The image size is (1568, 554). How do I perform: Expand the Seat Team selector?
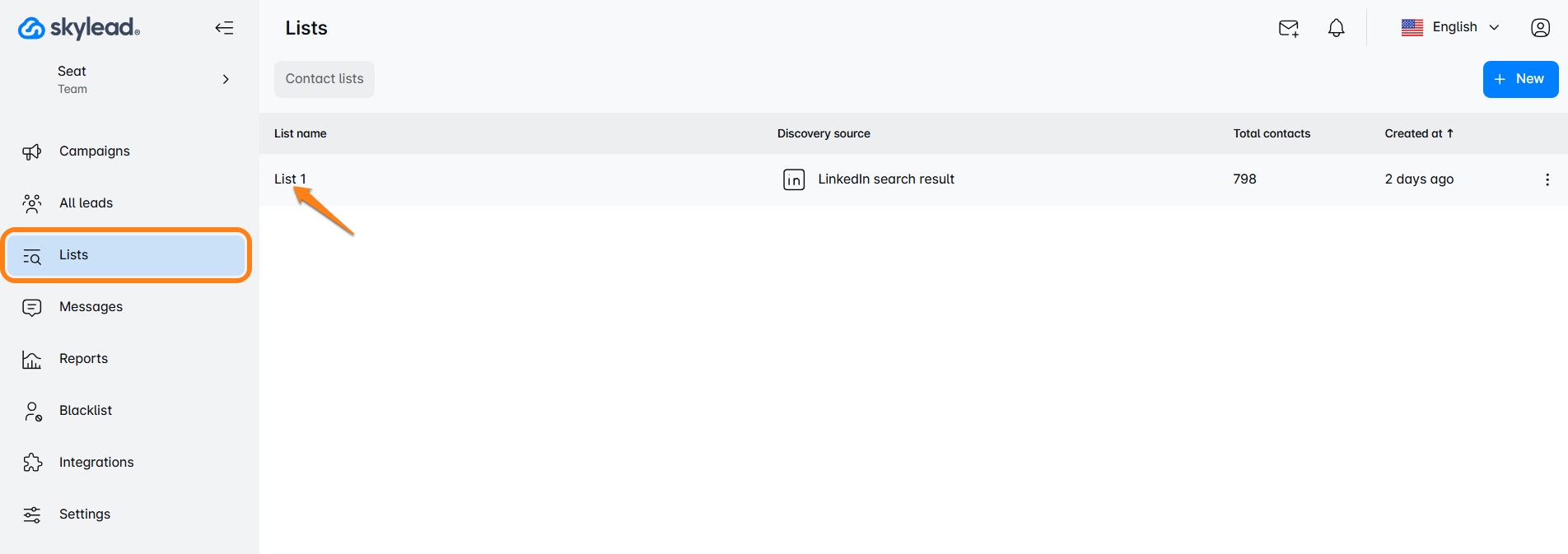click(226, 80)
